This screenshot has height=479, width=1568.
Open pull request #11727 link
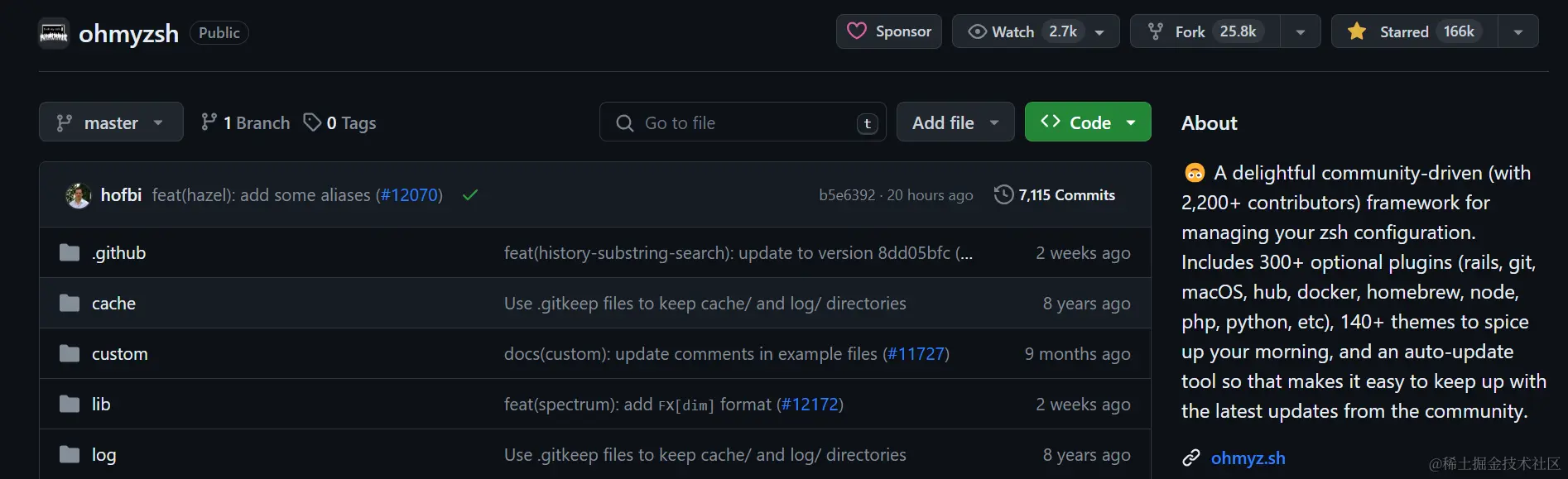(x=916, y=354)
